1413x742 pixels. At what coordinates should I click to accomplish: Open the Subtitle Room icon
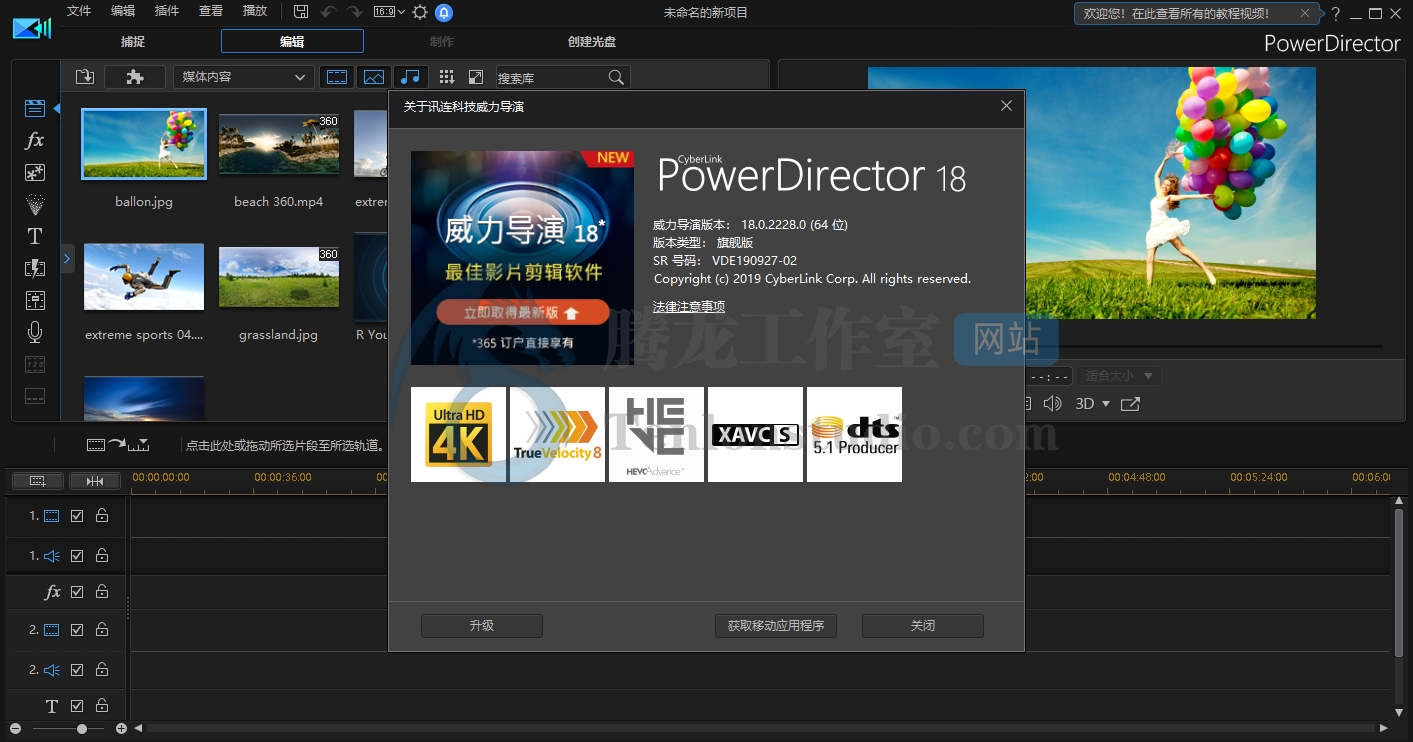35,396
